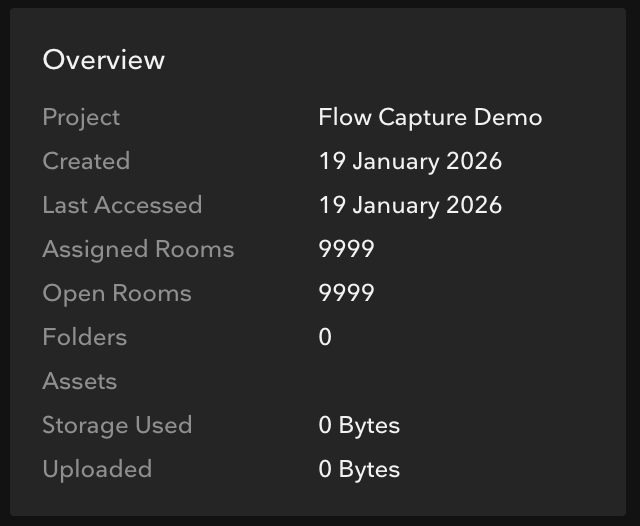This screenshot has height=526, width=640.
Task: Click the Folders count 0
Action: (325, 337)
